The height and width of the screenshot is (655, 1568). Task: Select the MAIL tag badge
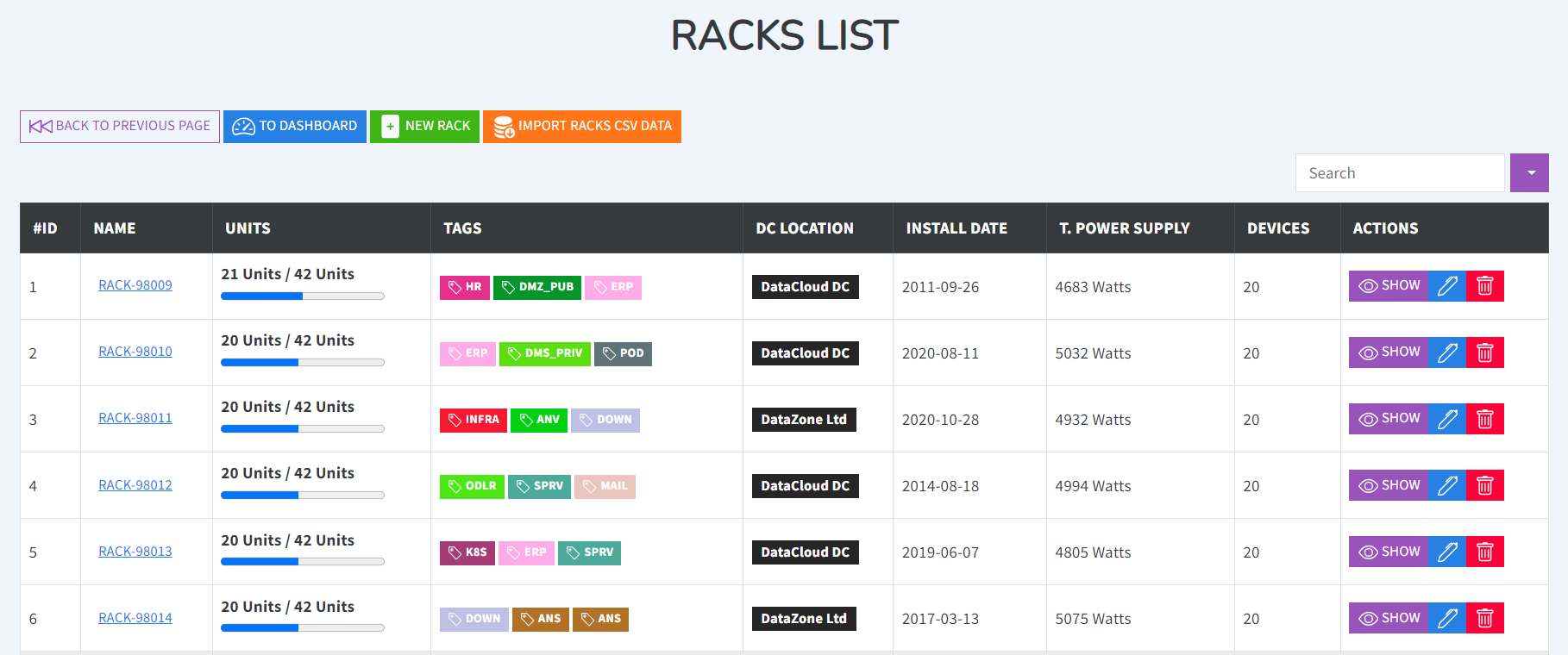click(605, 486)
